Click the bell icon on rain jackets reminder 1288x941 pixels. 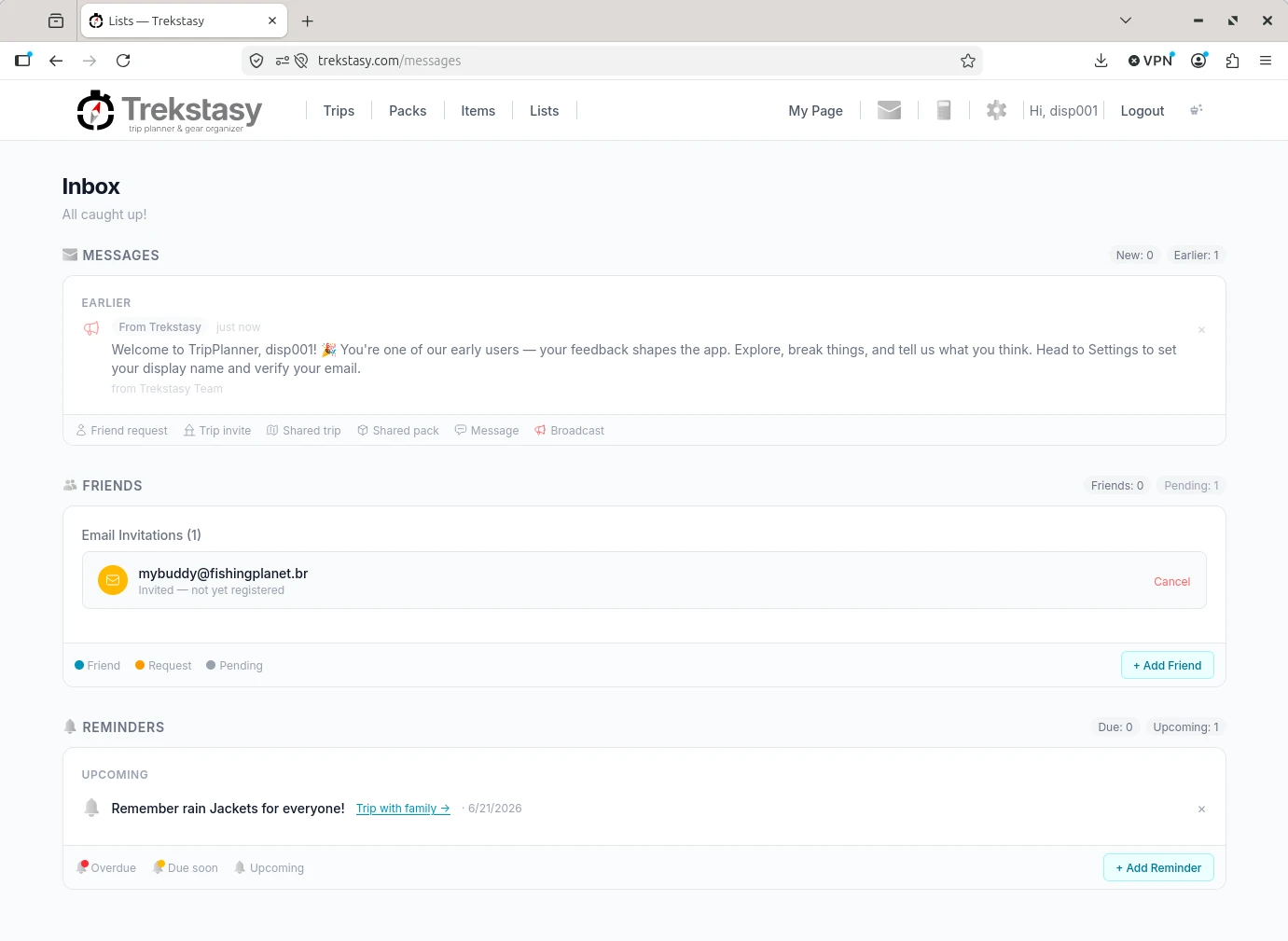(91, 808)
